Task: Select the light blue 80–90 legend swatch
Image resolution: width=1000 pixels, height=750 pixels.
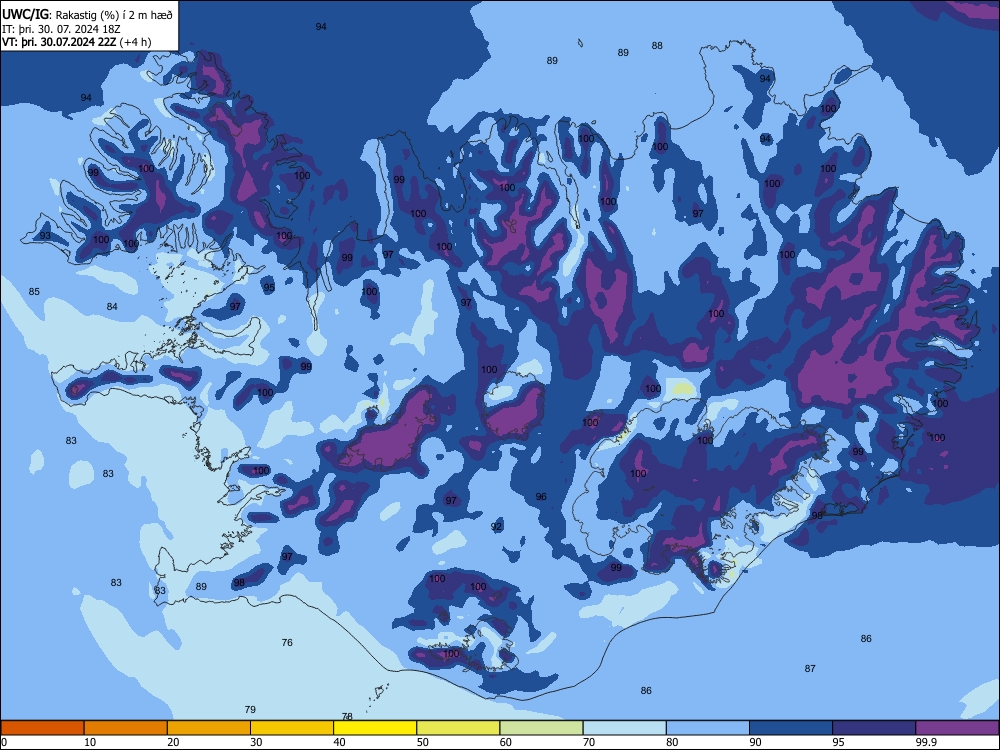Action: (x=707, y=728)
